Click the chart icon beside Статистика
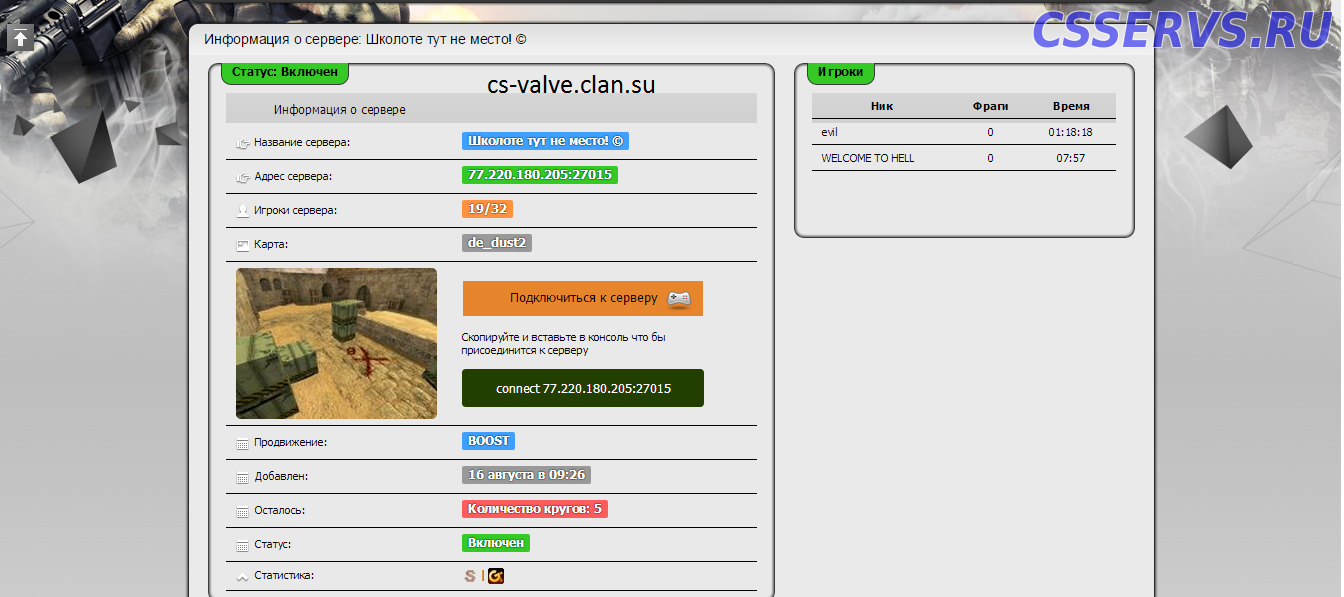The width and height of the screenshot is (1344, 597). (x=242, y=577)
